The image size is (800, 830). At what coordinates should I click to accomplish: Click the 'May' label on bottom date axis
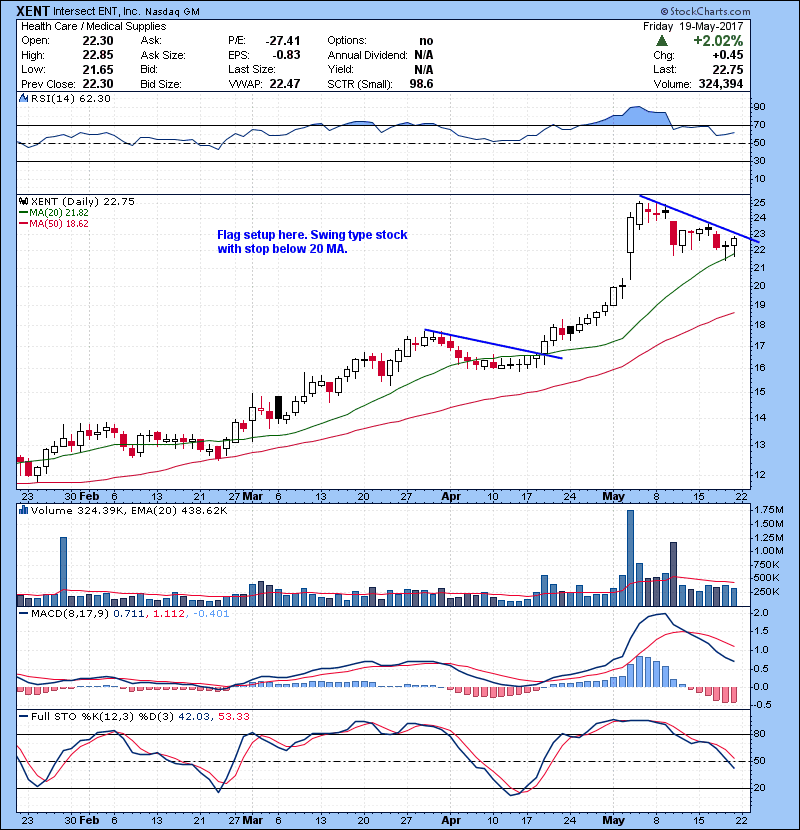(614, 820)
